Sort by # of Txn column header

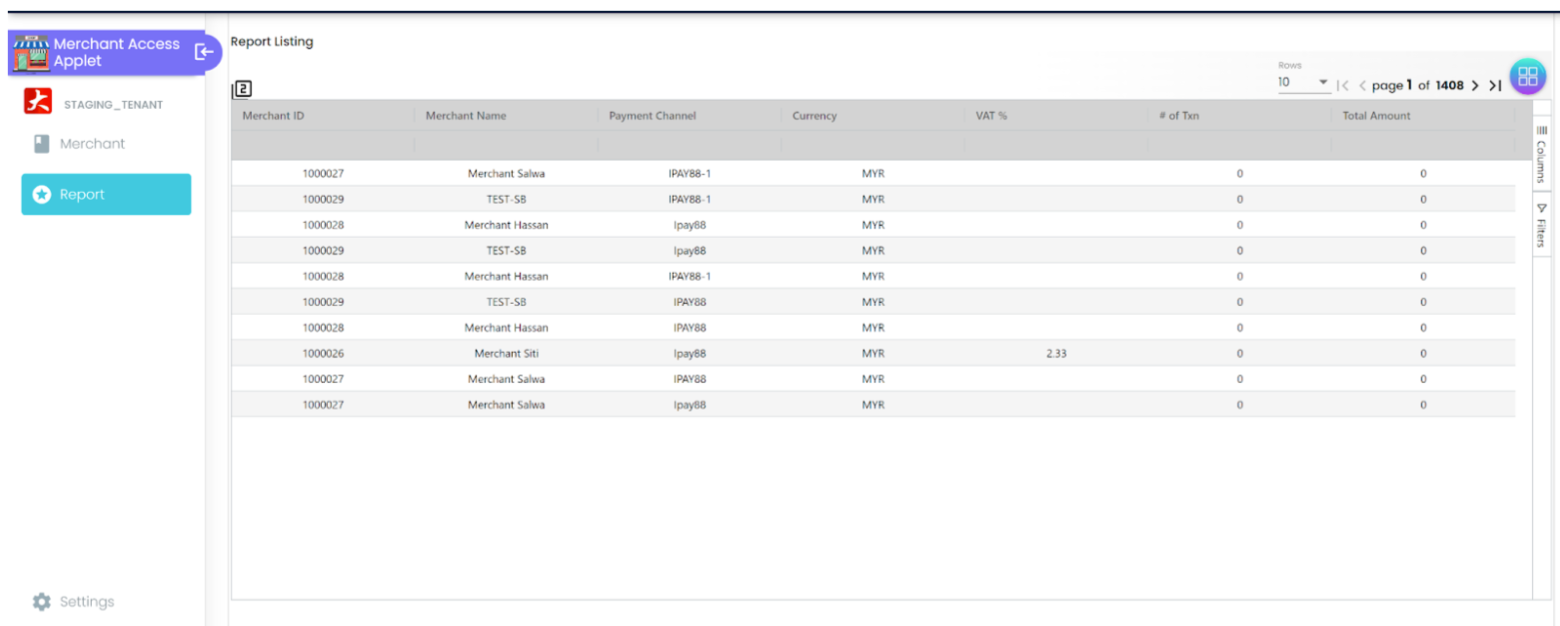(x=1240, y=115)
